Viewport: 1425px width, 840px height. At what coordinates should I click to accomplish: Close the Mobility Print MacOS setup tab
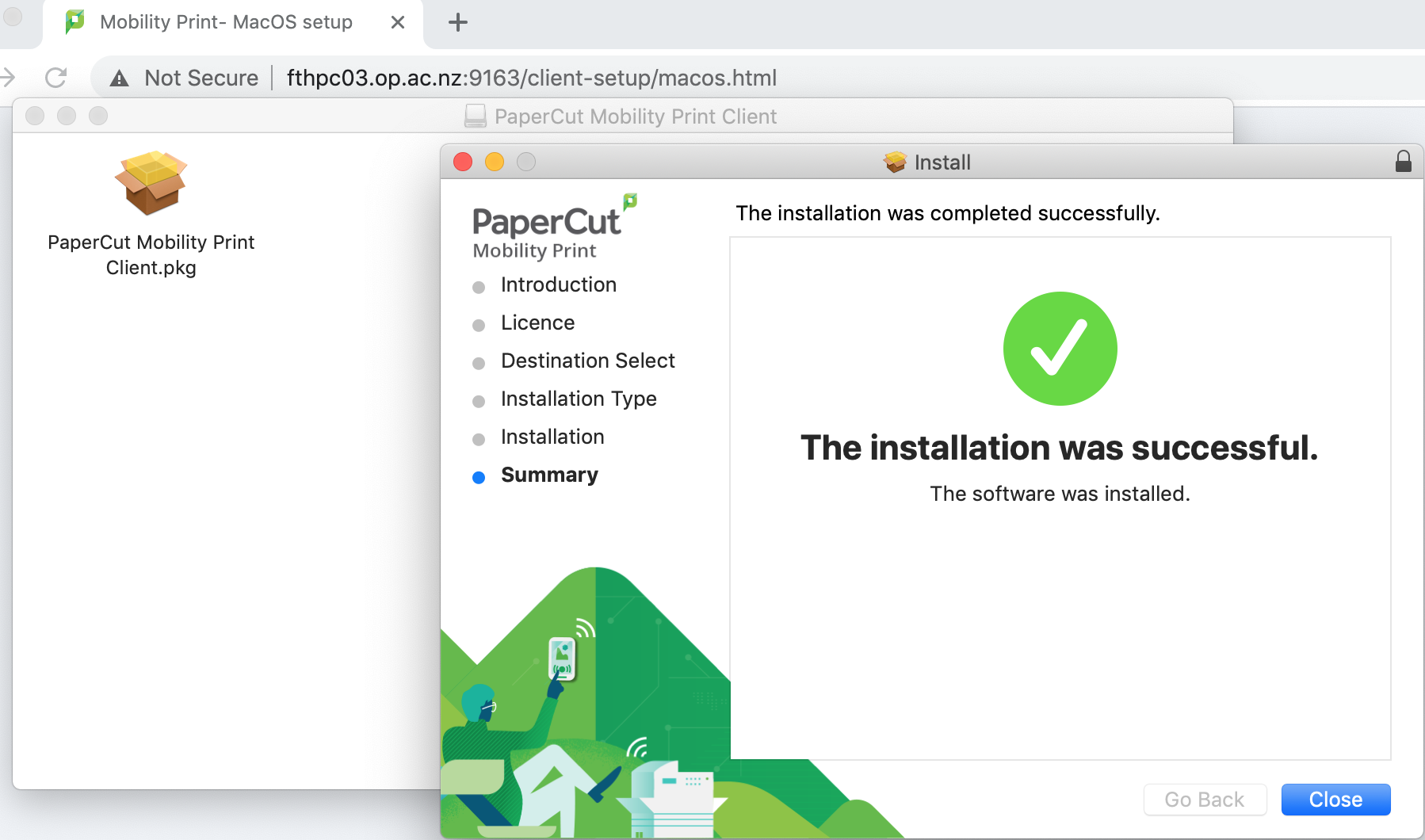(398, 22)
